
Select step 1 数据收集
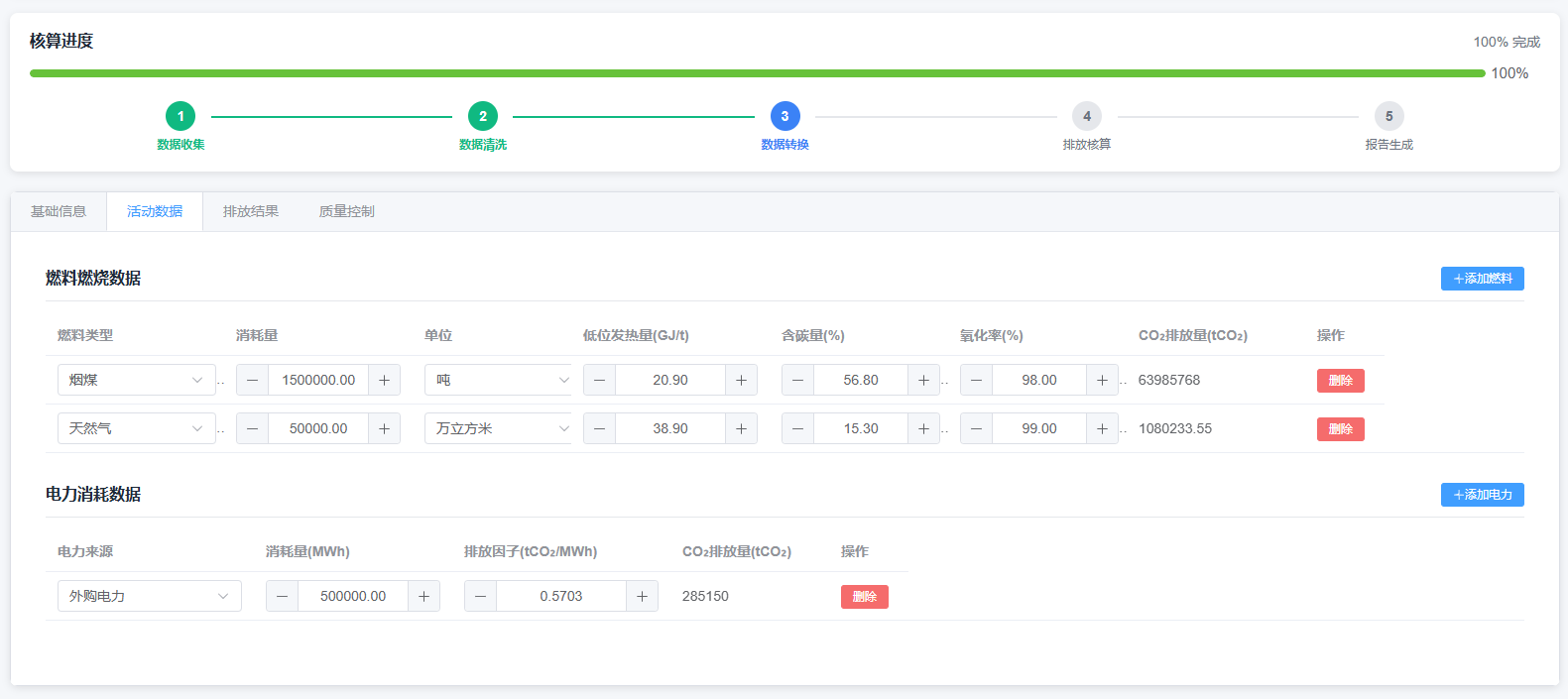pos(181,128)
